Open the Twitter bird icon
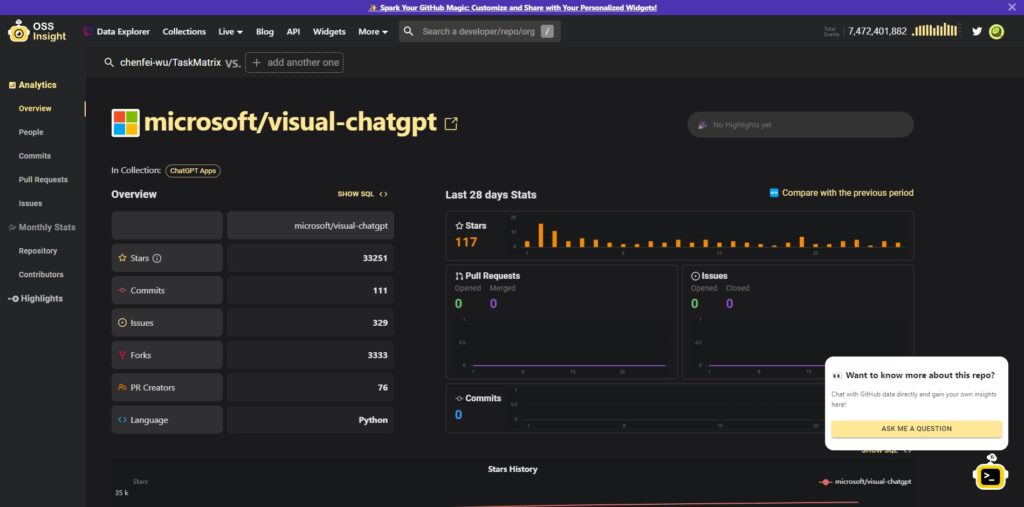 [x=977, y=31]
